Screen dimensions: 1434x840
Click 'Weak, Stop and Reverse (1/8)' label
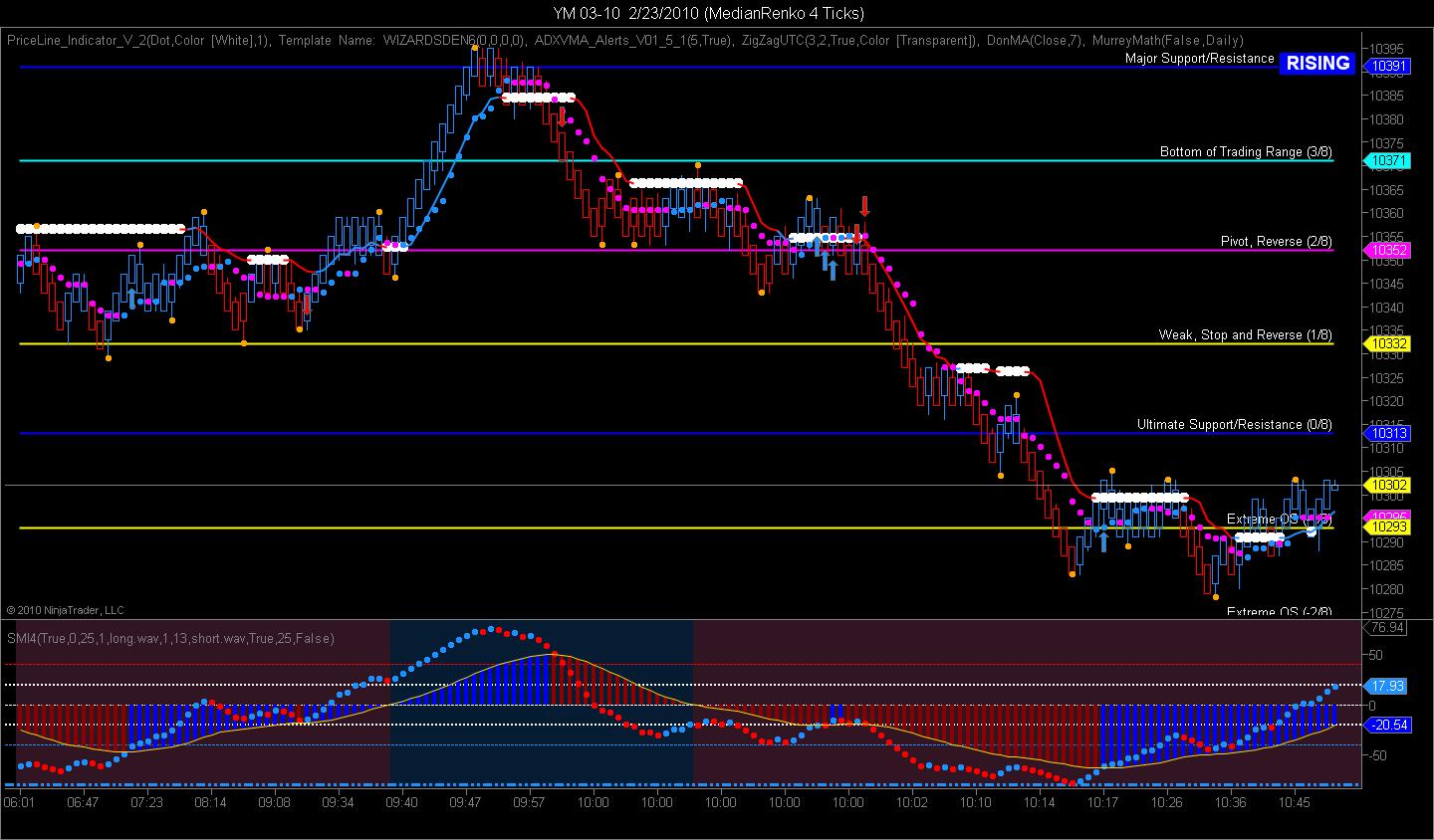(1246, 334)
